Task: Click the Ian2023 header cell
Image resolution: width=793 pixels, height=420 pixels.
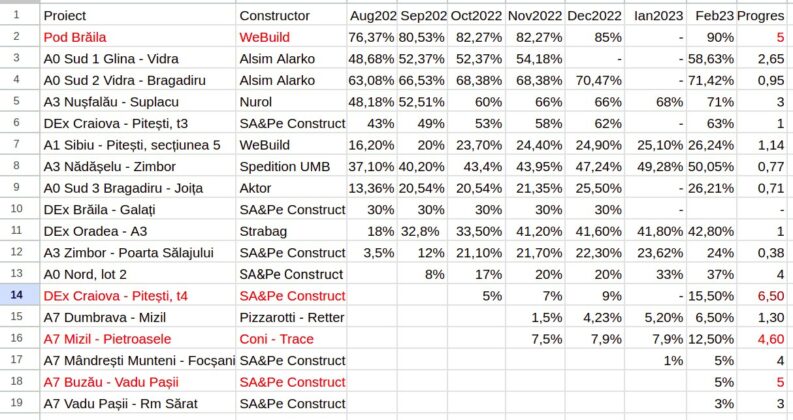Action: 654,16
